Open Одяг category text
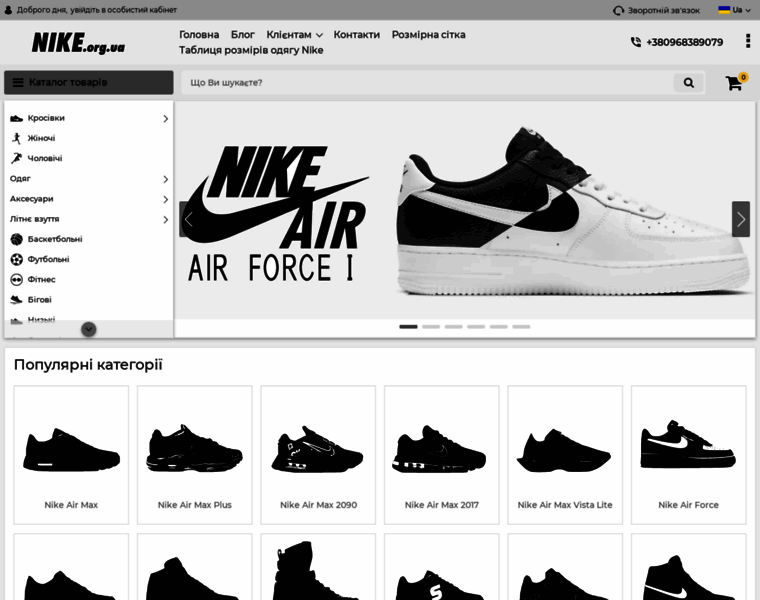 [x=20, y=179]
